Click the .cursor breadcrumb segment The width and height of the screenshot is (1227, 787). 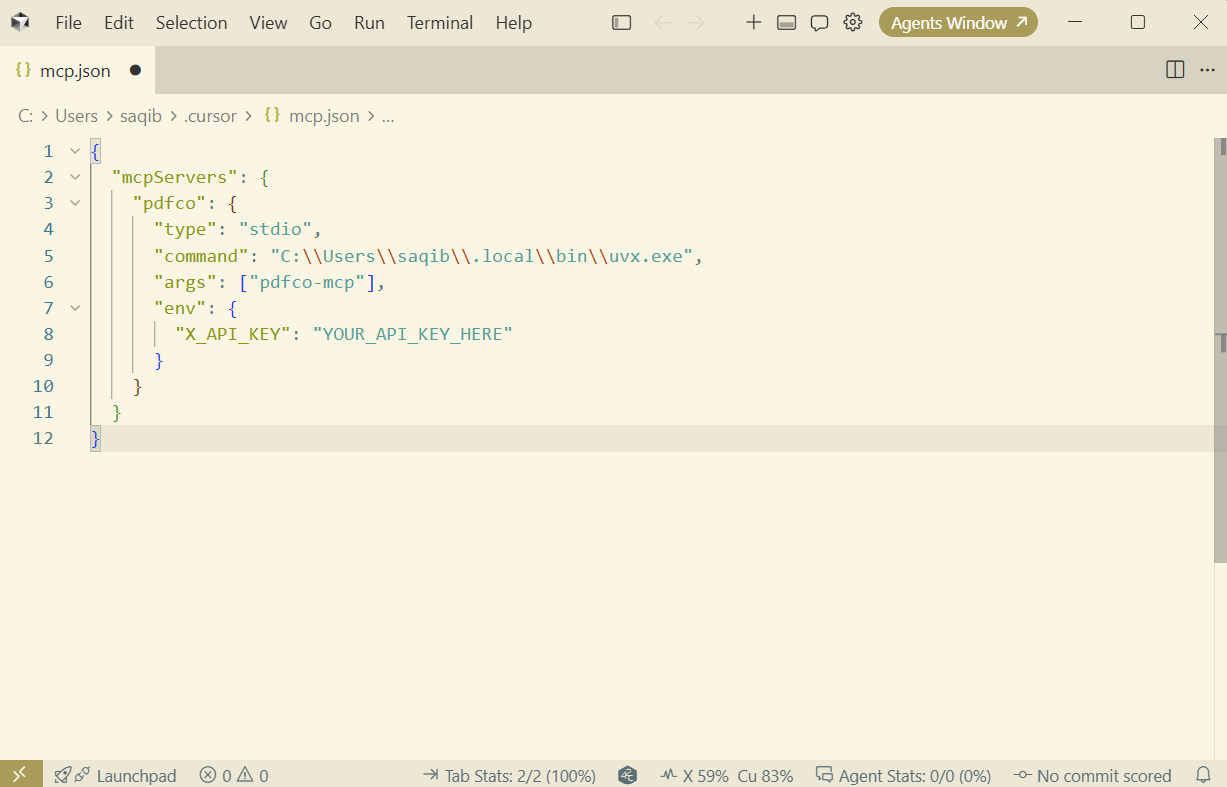(211, 116)
